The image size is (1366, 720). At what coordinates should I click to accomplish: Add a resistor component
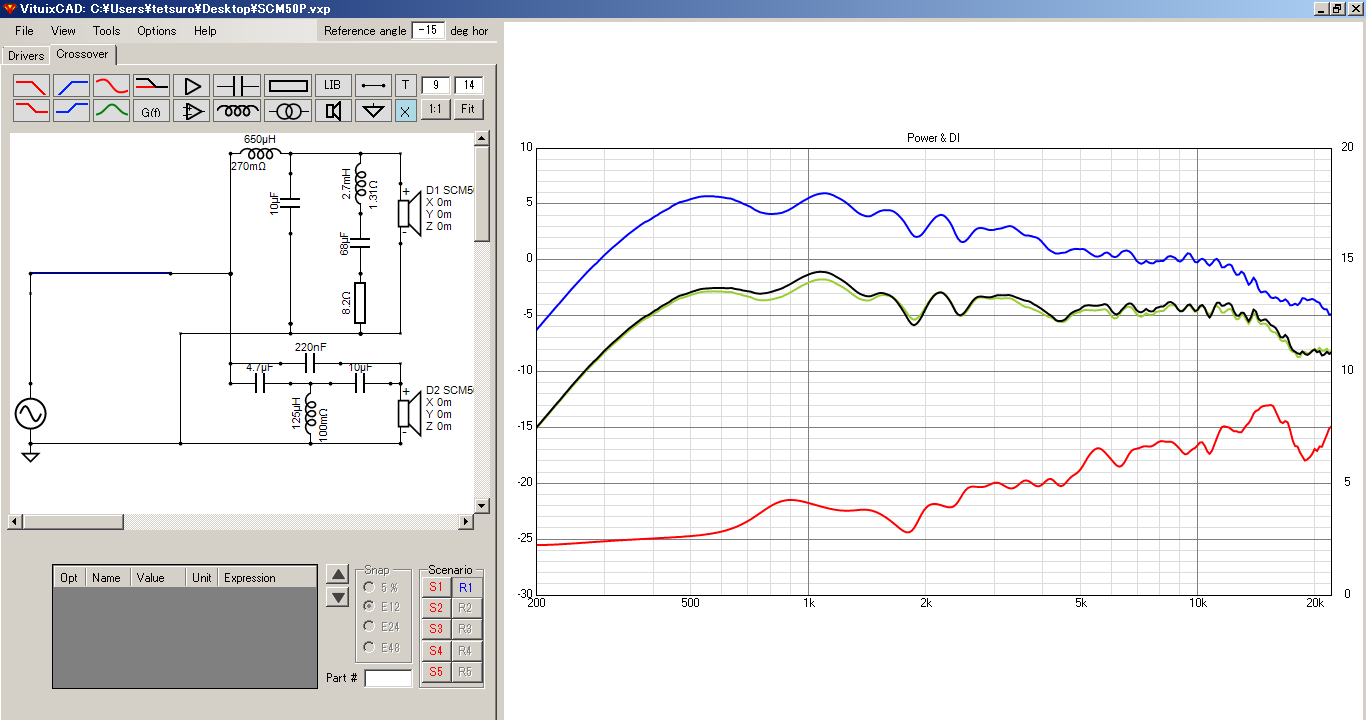tap(289, 85)
